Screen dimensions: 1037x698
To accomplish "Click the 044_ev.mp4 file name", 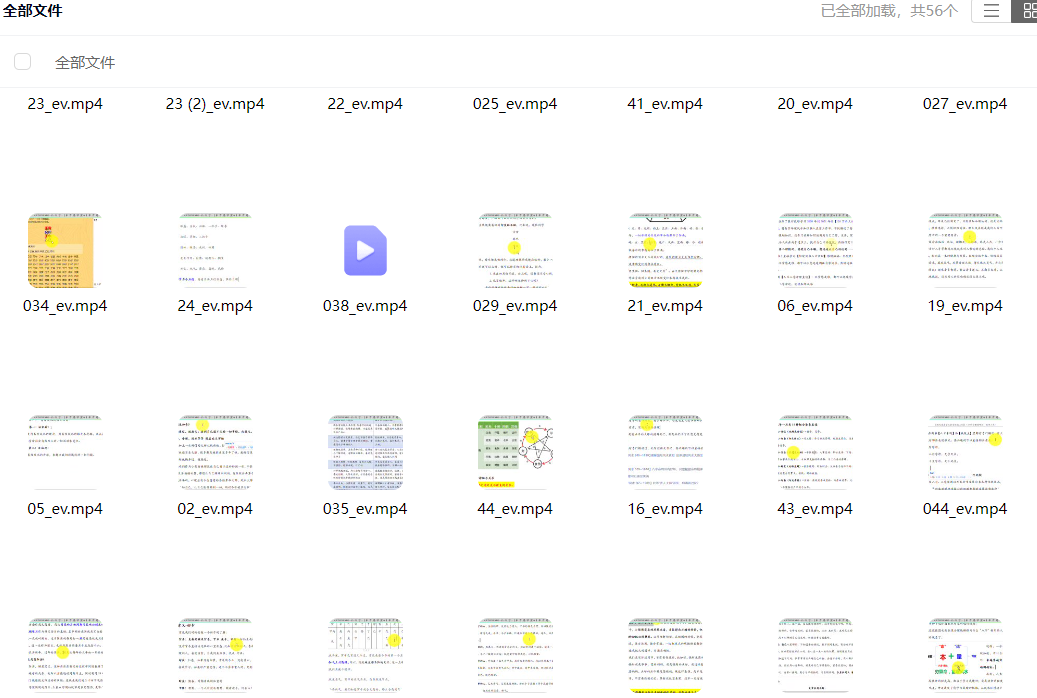I will [965, 509].
